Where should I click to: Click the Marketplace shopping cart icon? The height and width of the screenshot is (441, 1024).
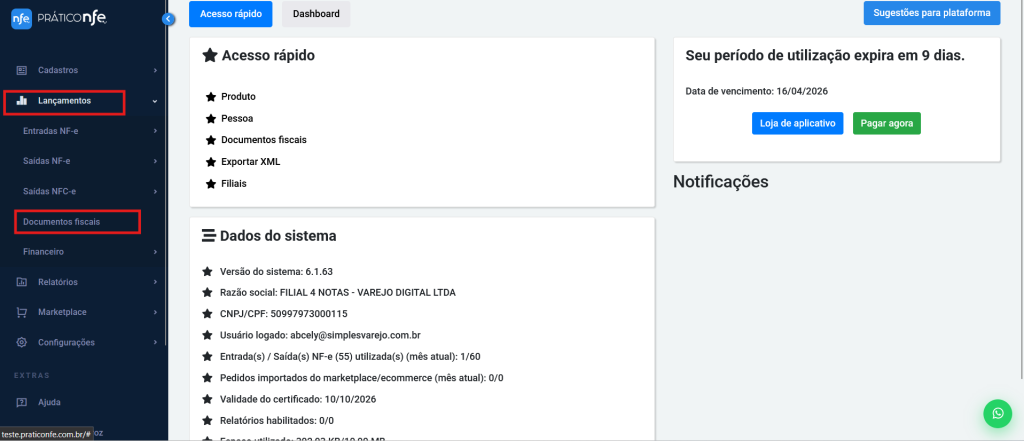tap(21, 312)
